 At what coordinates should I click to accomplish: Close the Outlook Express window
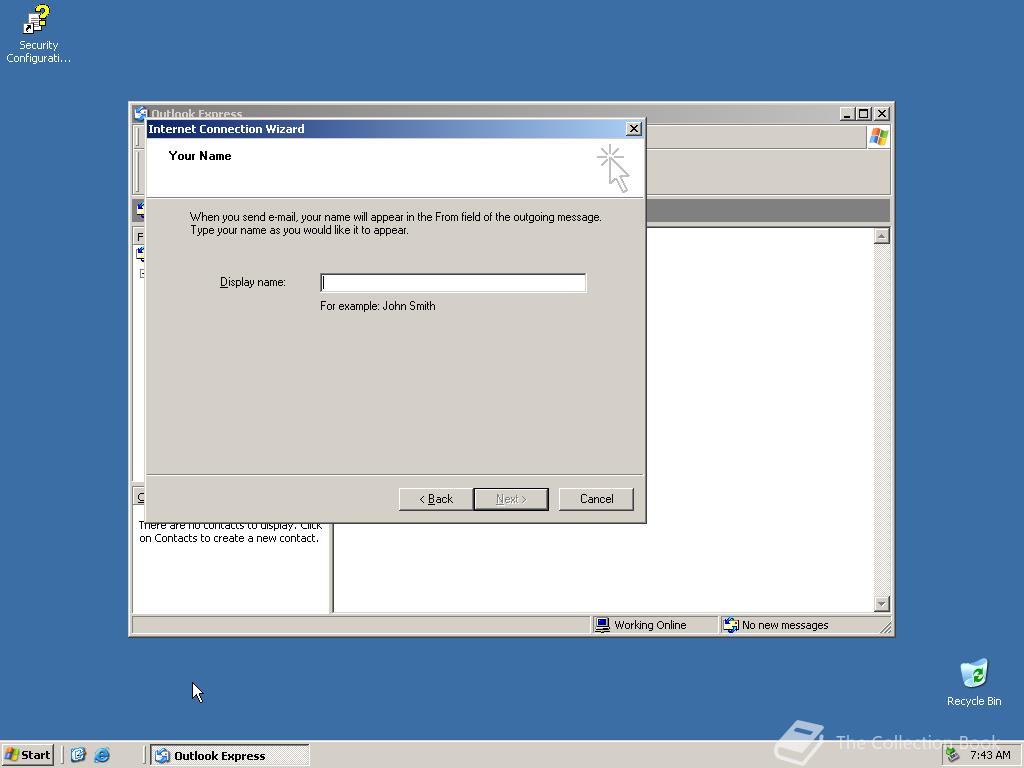click(882, 114)
